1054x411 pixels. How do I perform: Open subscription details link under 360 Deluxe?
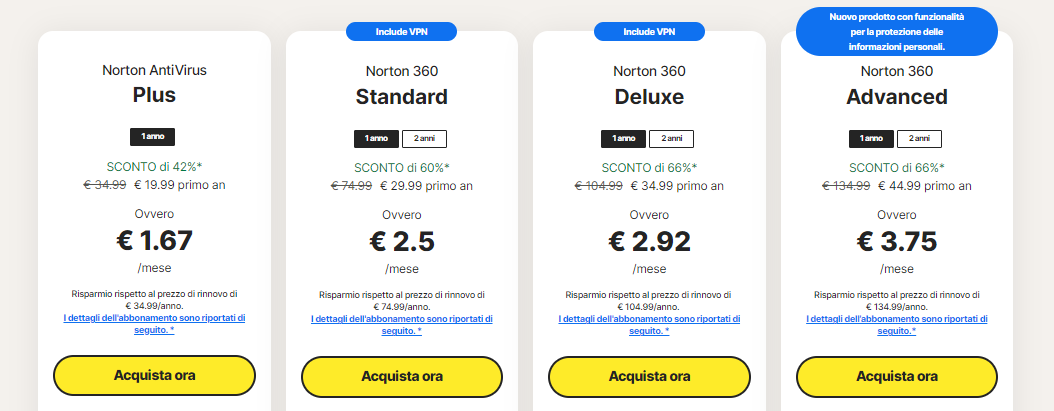click(x=649, y=324)
